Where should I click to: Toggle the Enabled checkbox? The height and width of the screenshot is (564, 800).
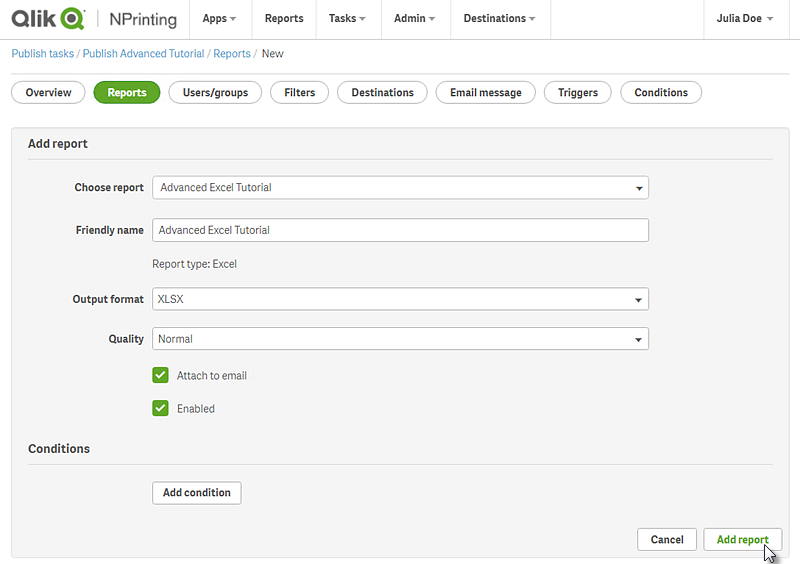pyautogui.click(x=160, y=408)
